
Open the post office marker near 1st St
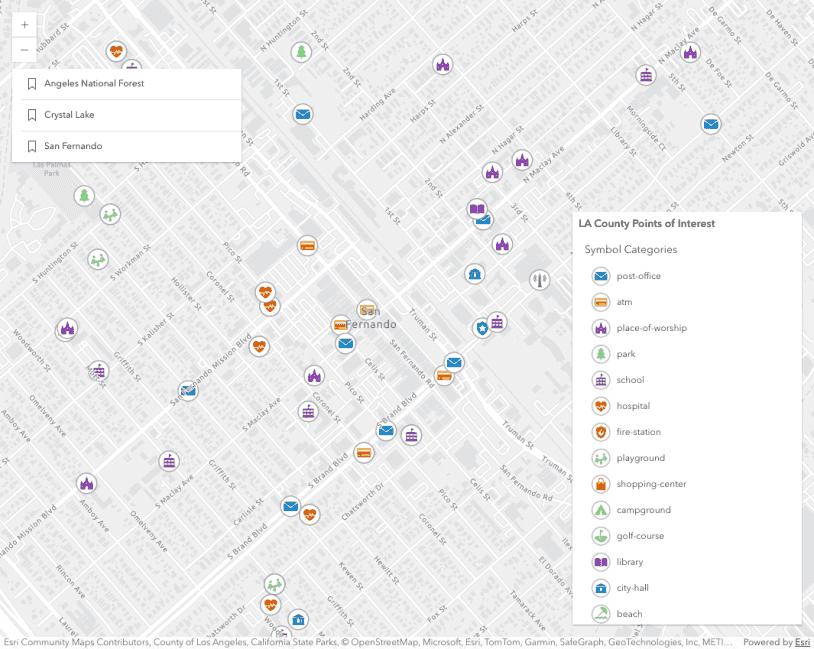click(x=303, y=114)
